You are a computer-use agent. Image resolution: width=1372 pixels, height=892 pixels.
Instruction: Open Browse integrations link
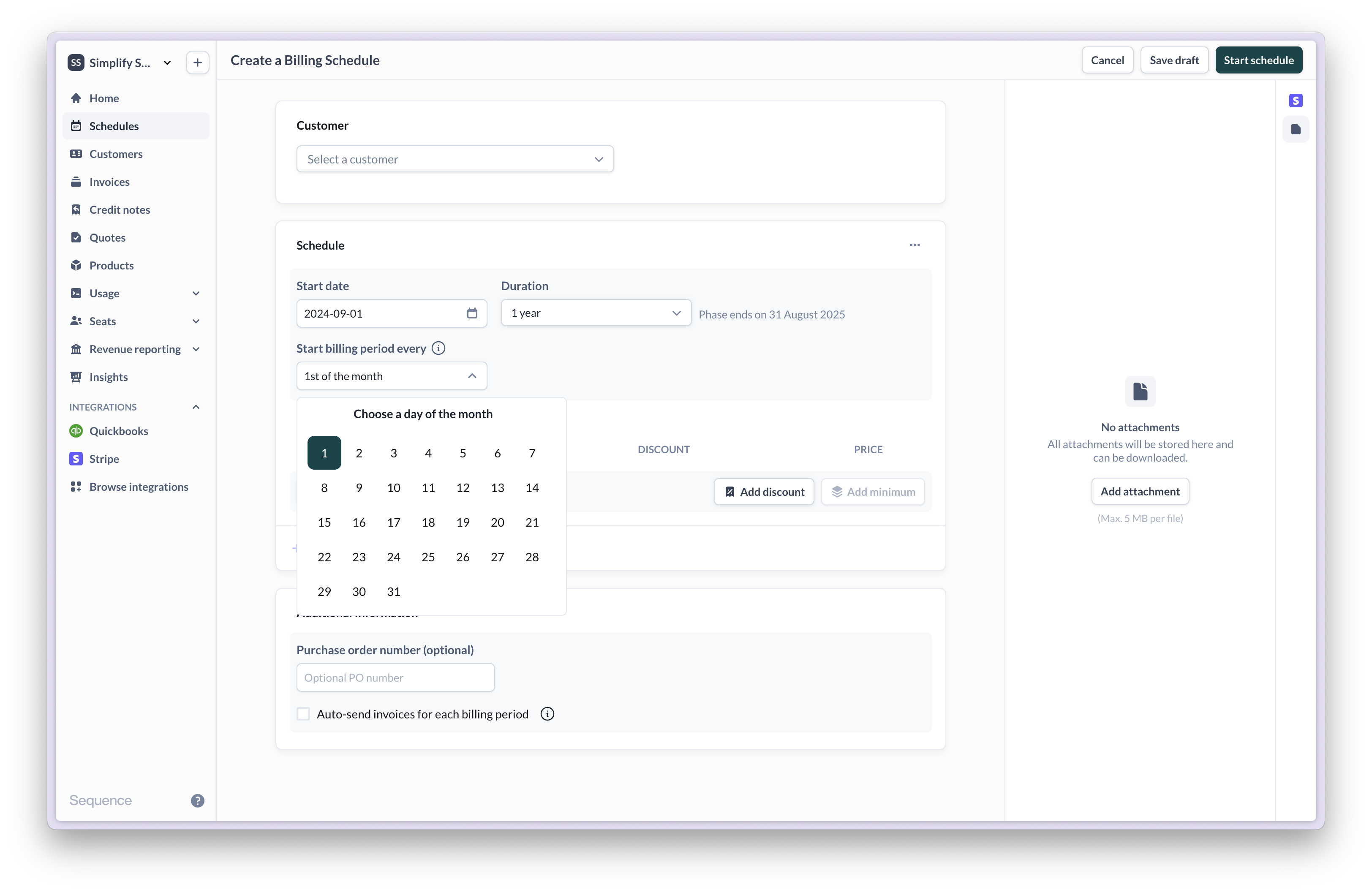point(136,487)
